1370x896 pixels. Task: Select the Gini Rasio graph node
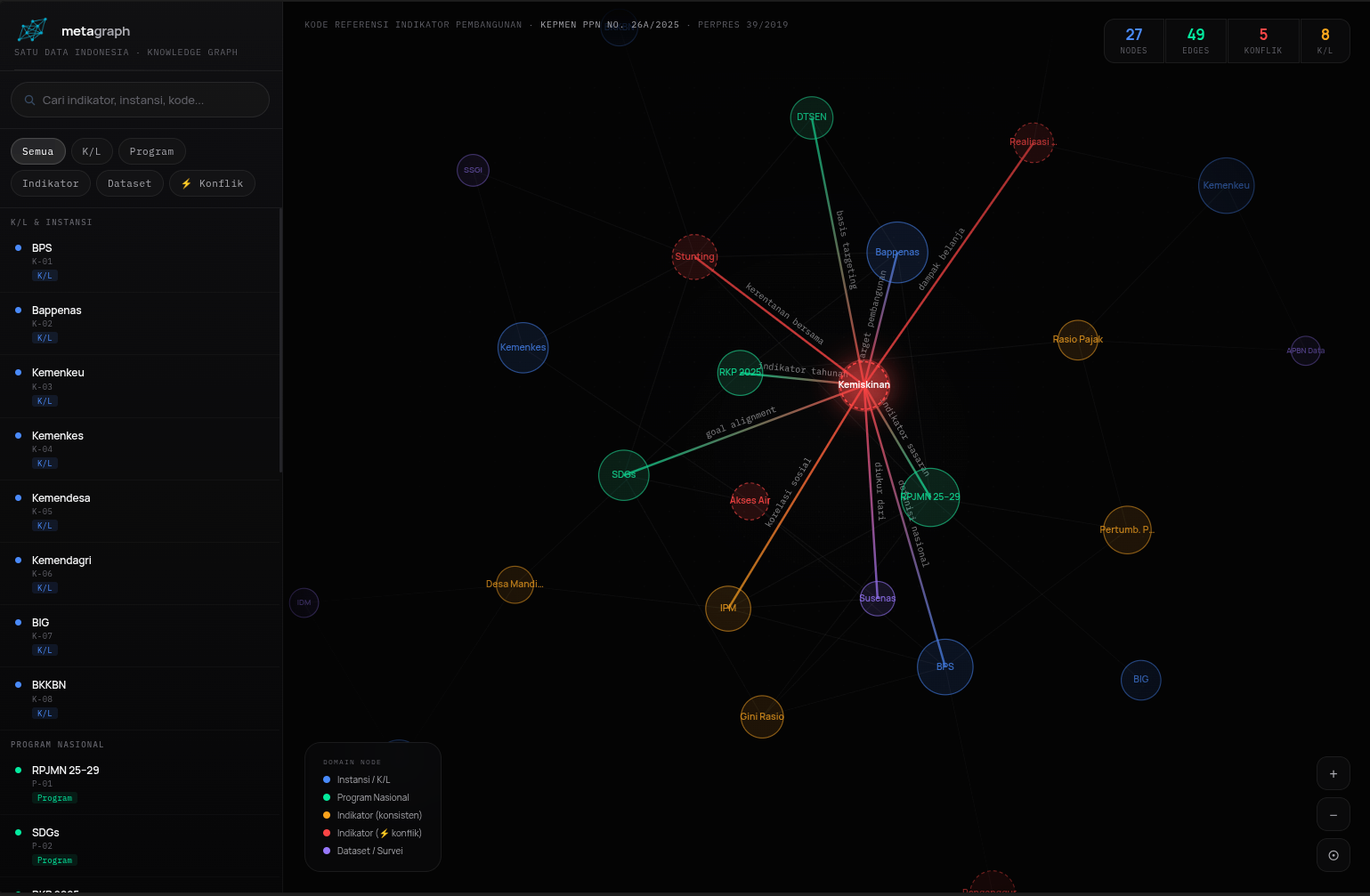762,717
